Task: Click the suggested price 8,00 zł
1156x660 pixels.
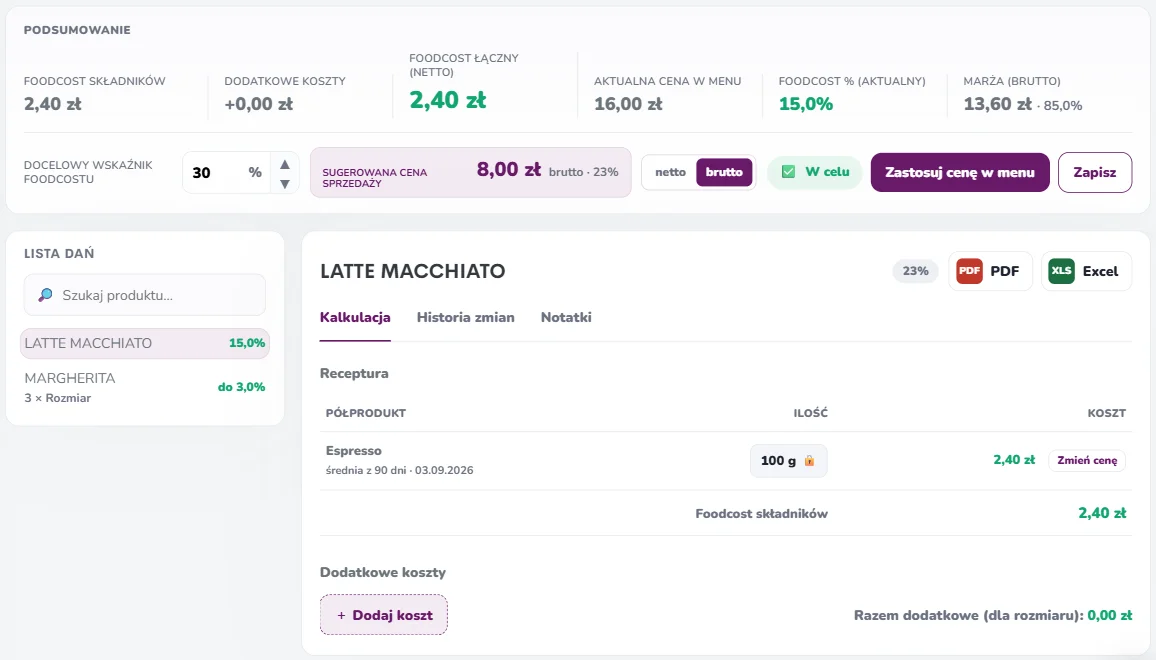Action: 509,170
